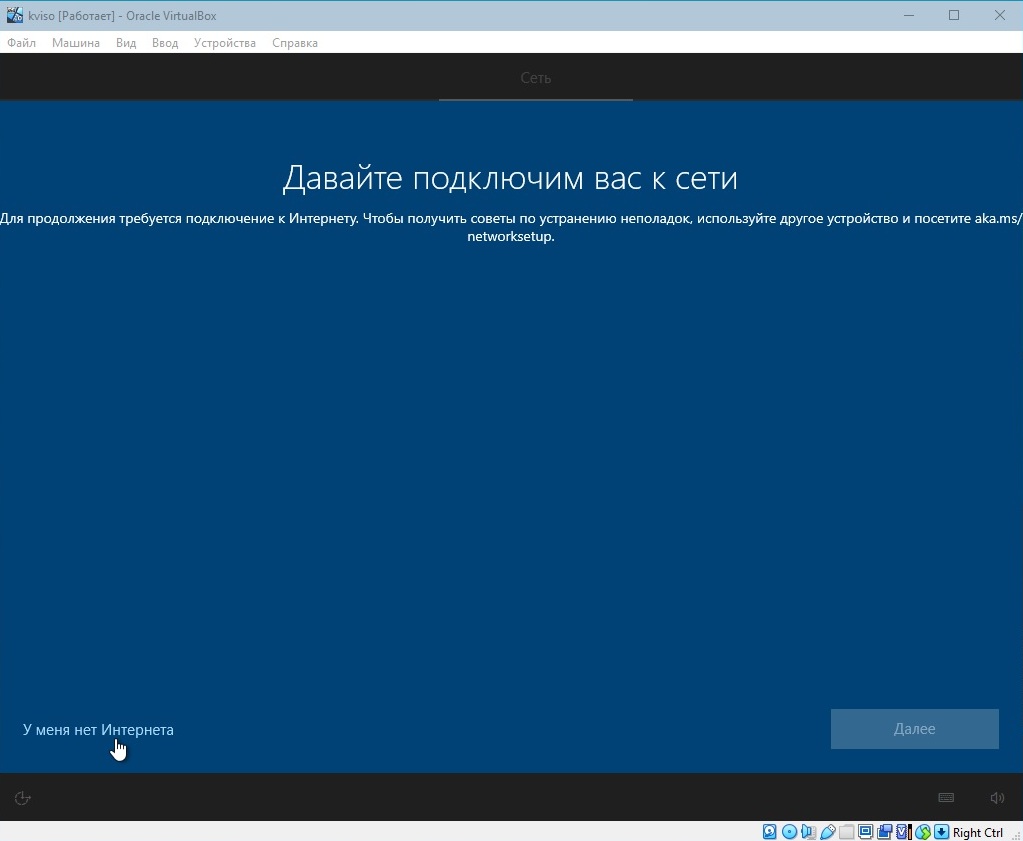Open the Справка menu
This screenshot has height=841, width=1023.
click(295, 43)
